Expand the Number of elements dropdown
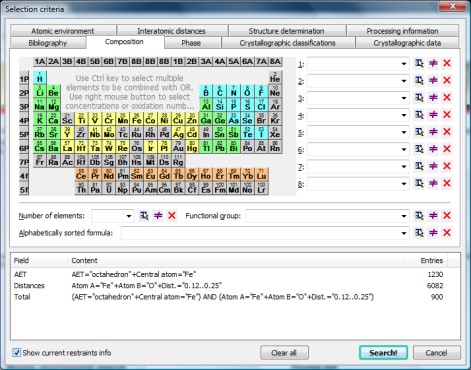This screenshot has width=471, height=370. (129, 216)
